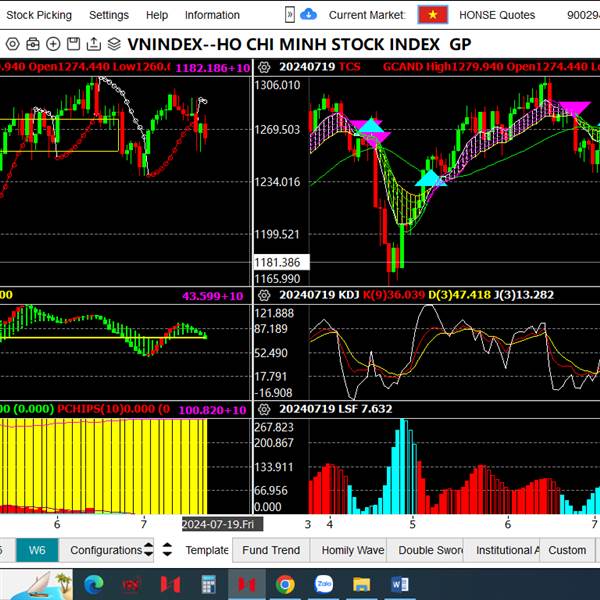Open the Settings menu
The height and width of the screenshot is (600, 600).
click(108, 15)
